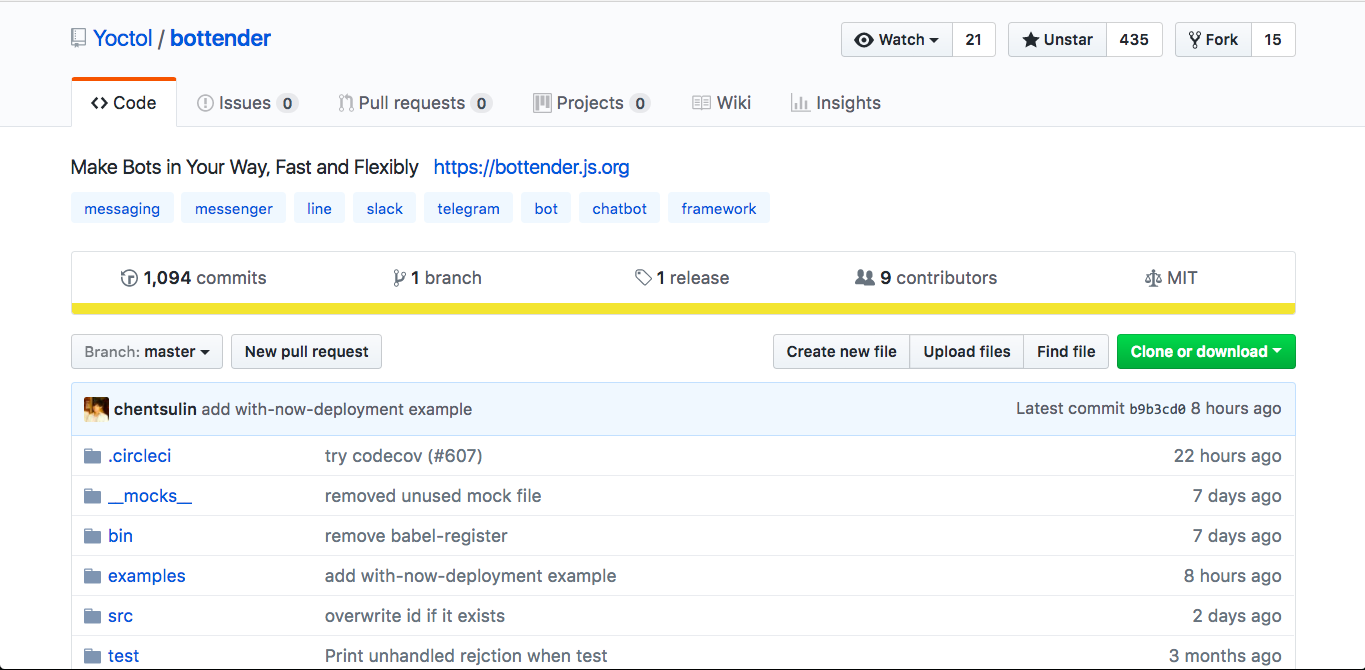Click the repository book icon beside Yoctol

pos(78,39)
